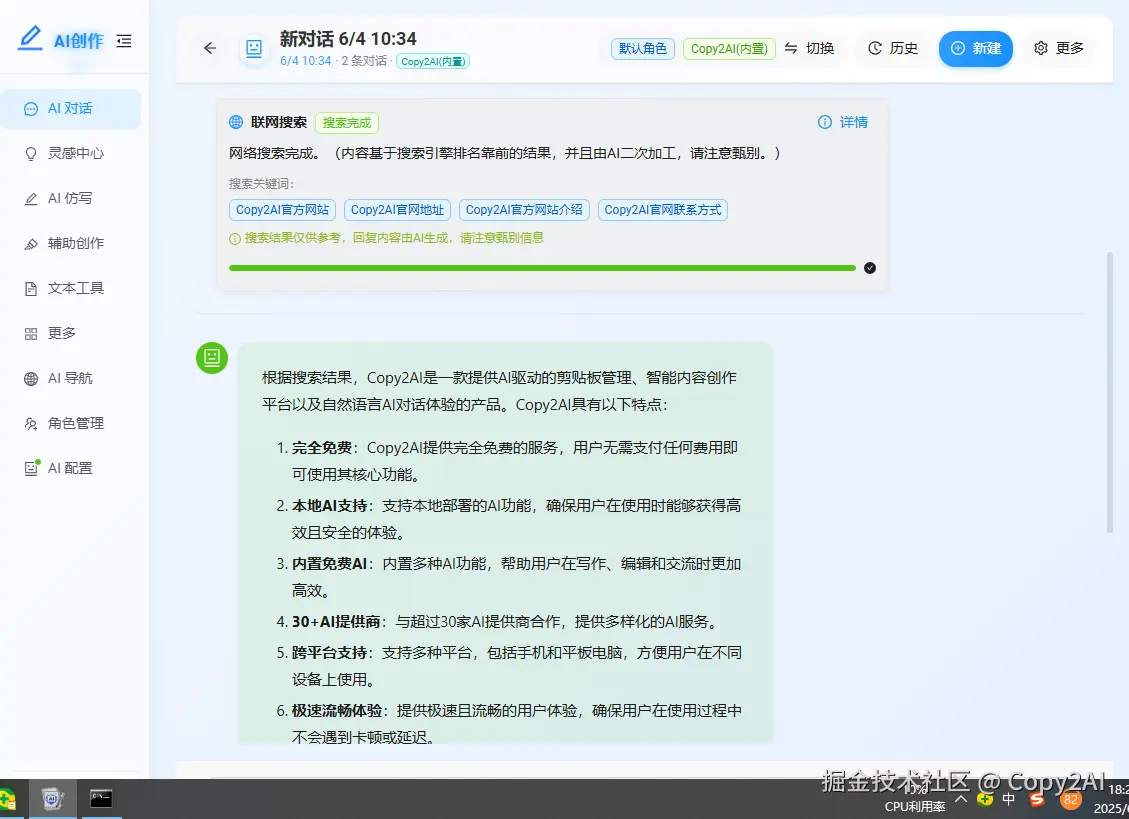The width and height of the screenshot is (1129, 819).
Task: Collapse the sidebar with the menu-fold icon
Action: pyautogui.click(x=124, y=41)
